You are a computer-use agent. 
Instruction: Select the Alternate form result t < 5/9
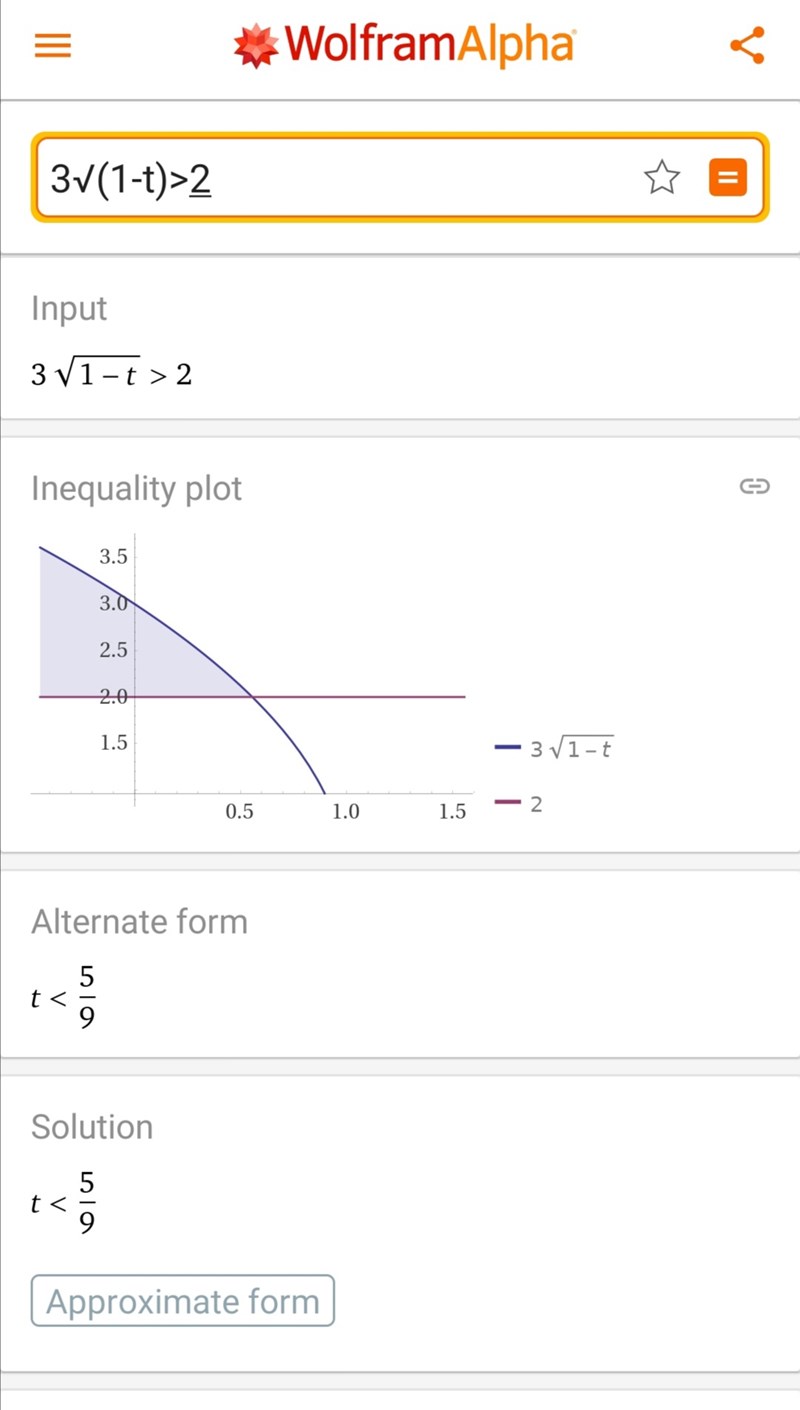(65, 995)
